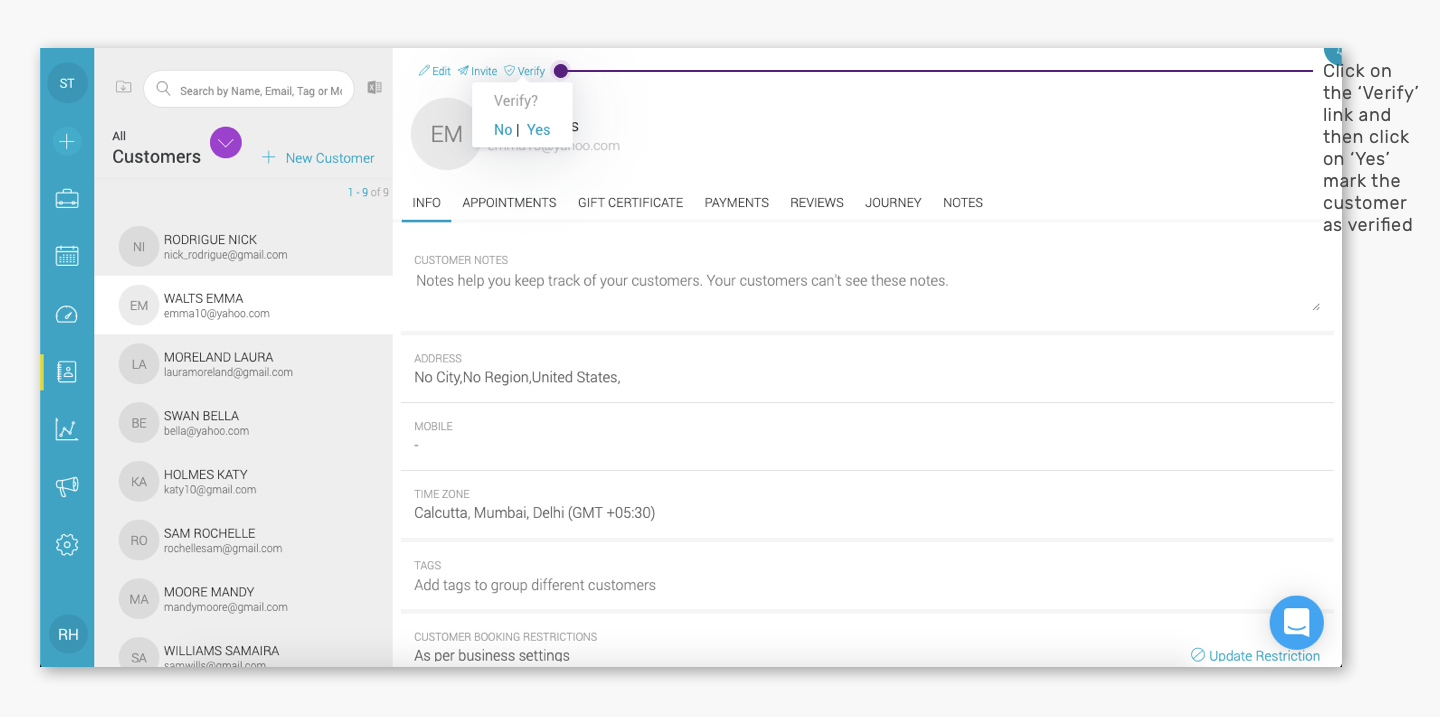Switch to the APPOINTMENTS tab
This screenshot has width=1440, height=718.
(509, 203)
